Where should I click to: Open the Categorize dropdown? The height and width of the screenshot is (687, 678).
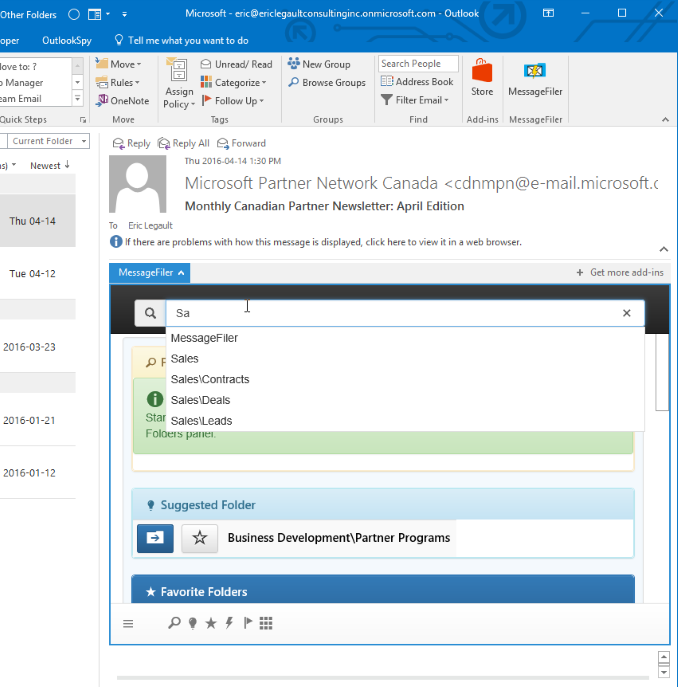(233, 82)
